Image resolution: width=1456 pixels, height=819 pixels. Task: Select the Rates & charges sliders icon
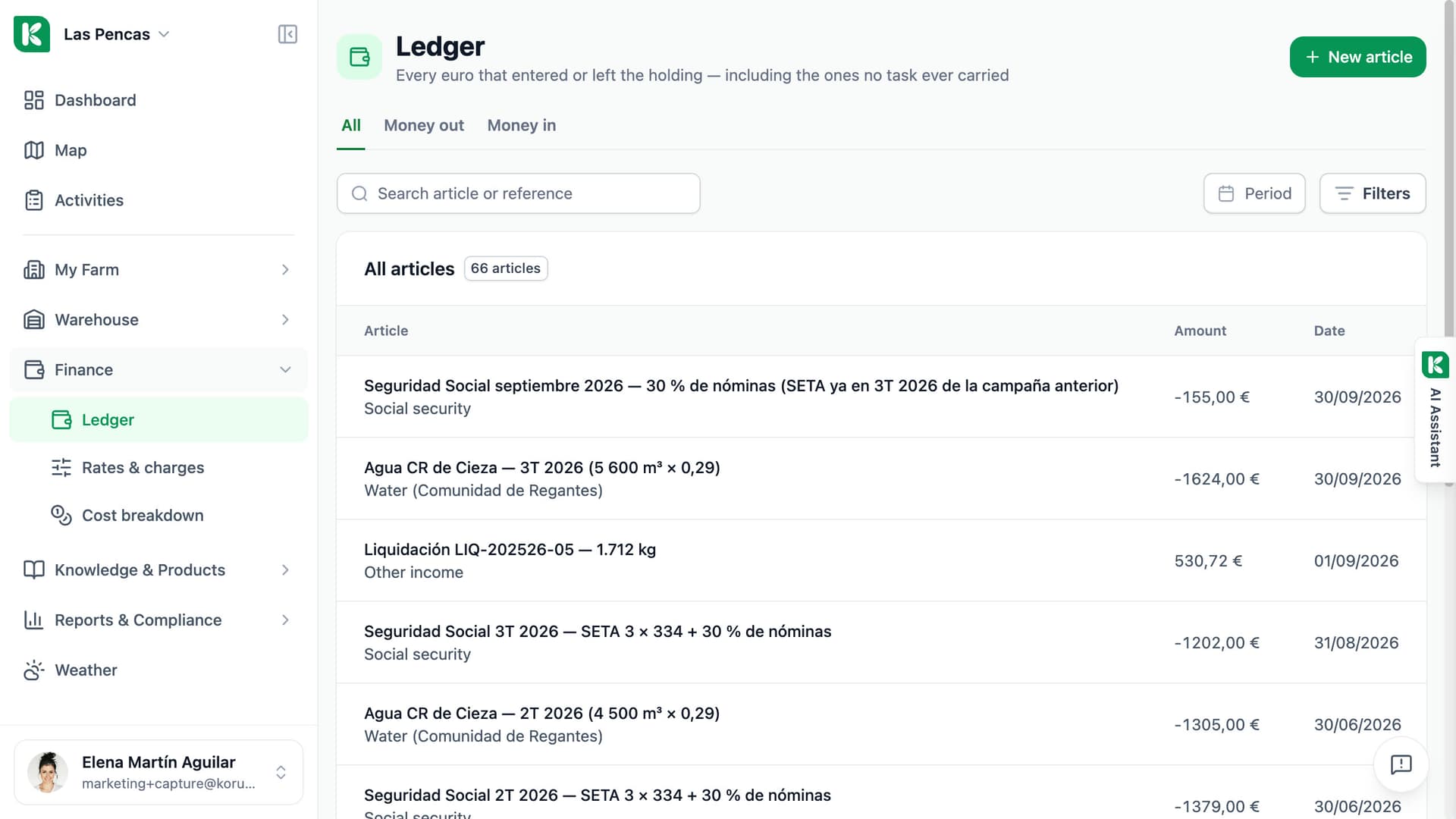pos(61,468)
